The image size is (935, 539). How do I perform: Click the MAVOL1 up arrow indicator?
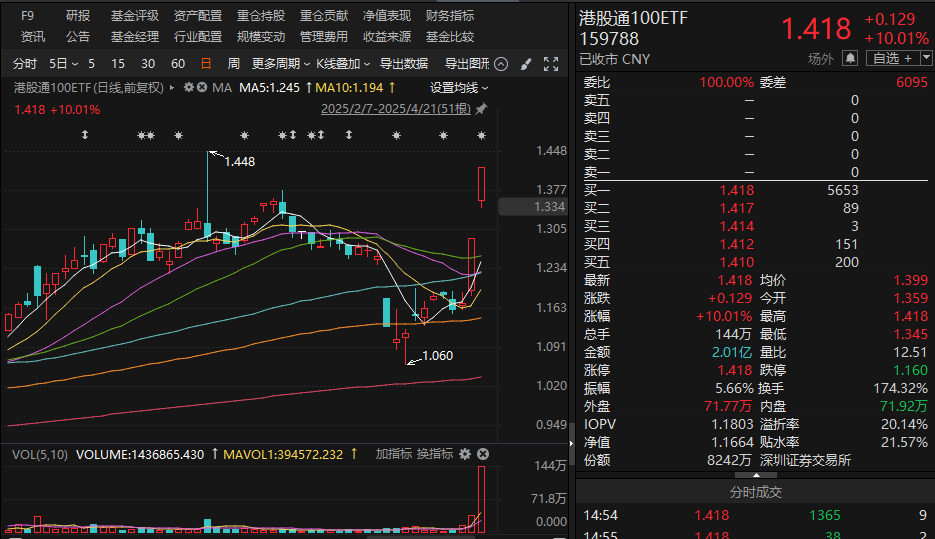tap(354, 454)
